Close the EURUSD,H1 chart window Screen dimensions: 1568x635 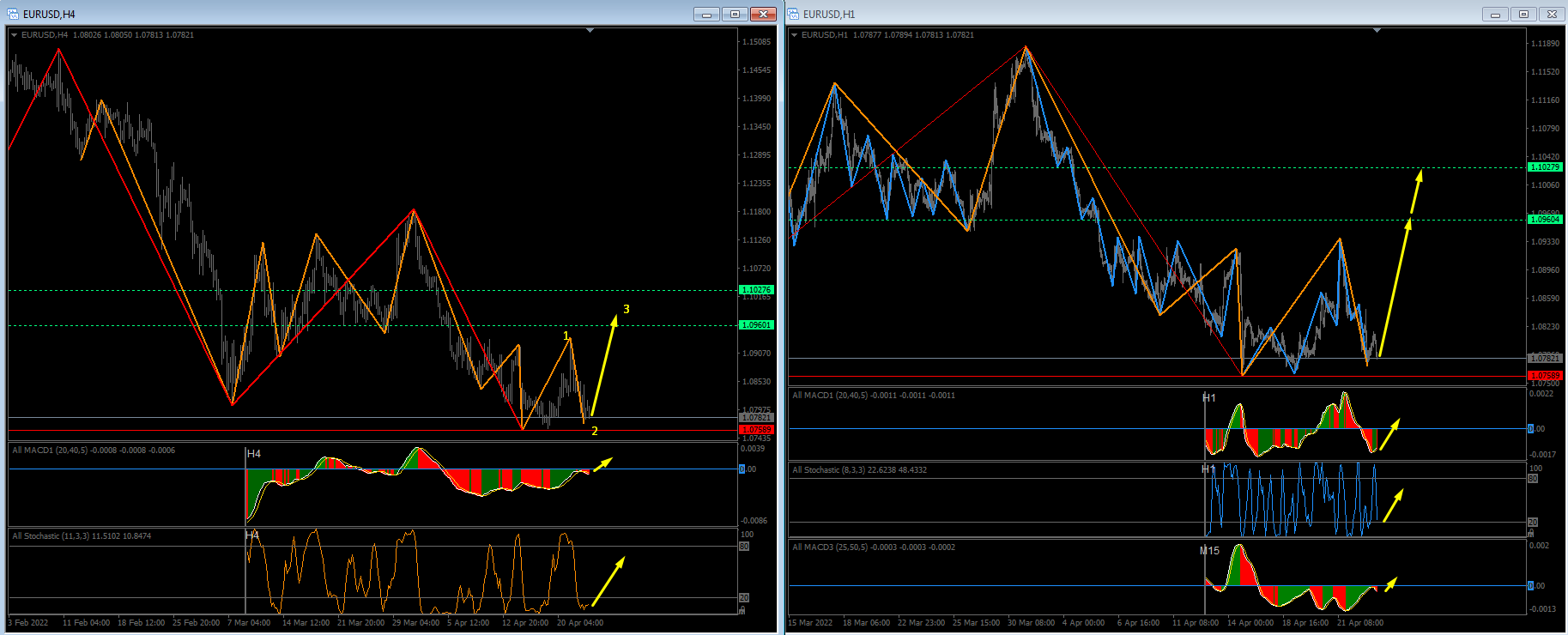tap(1552, 14)
